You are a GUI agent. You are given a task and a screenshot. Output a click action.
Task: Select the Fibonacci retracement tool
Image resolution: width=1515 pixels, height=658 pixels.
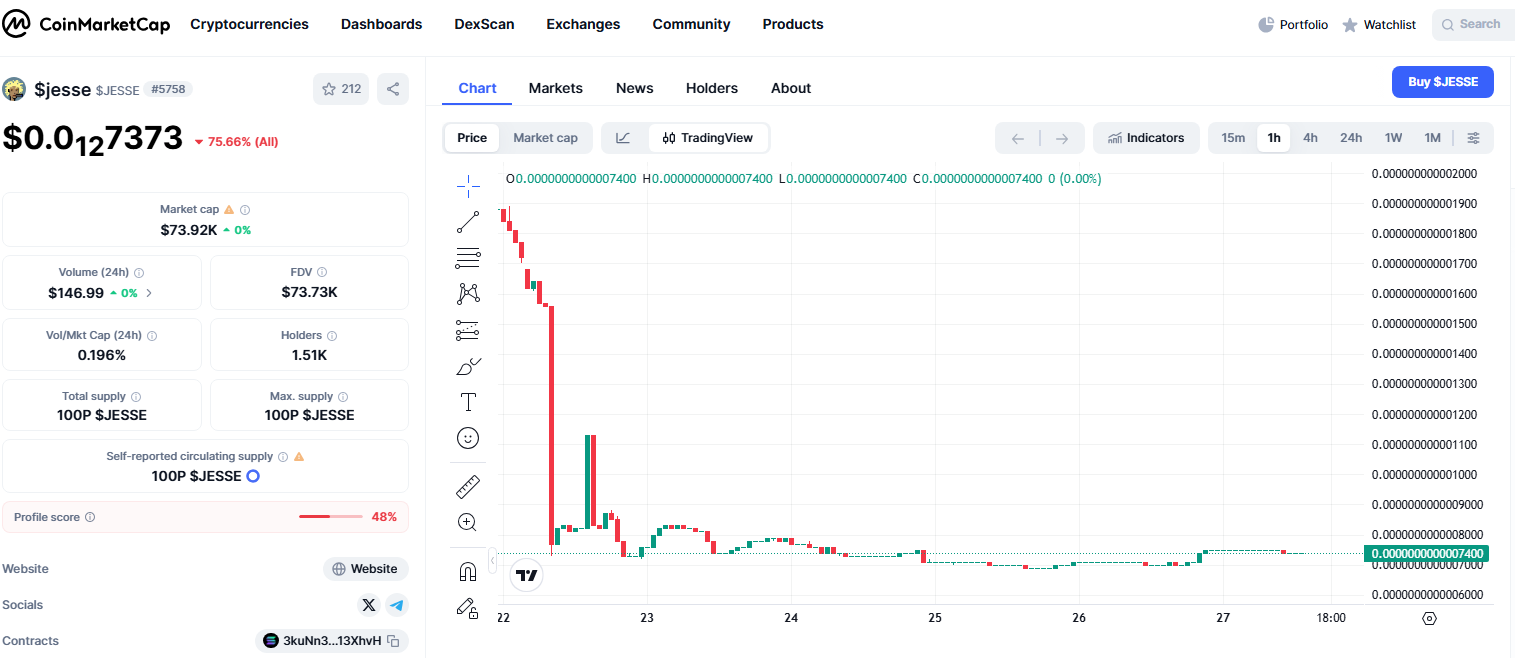tap(468, 258)
